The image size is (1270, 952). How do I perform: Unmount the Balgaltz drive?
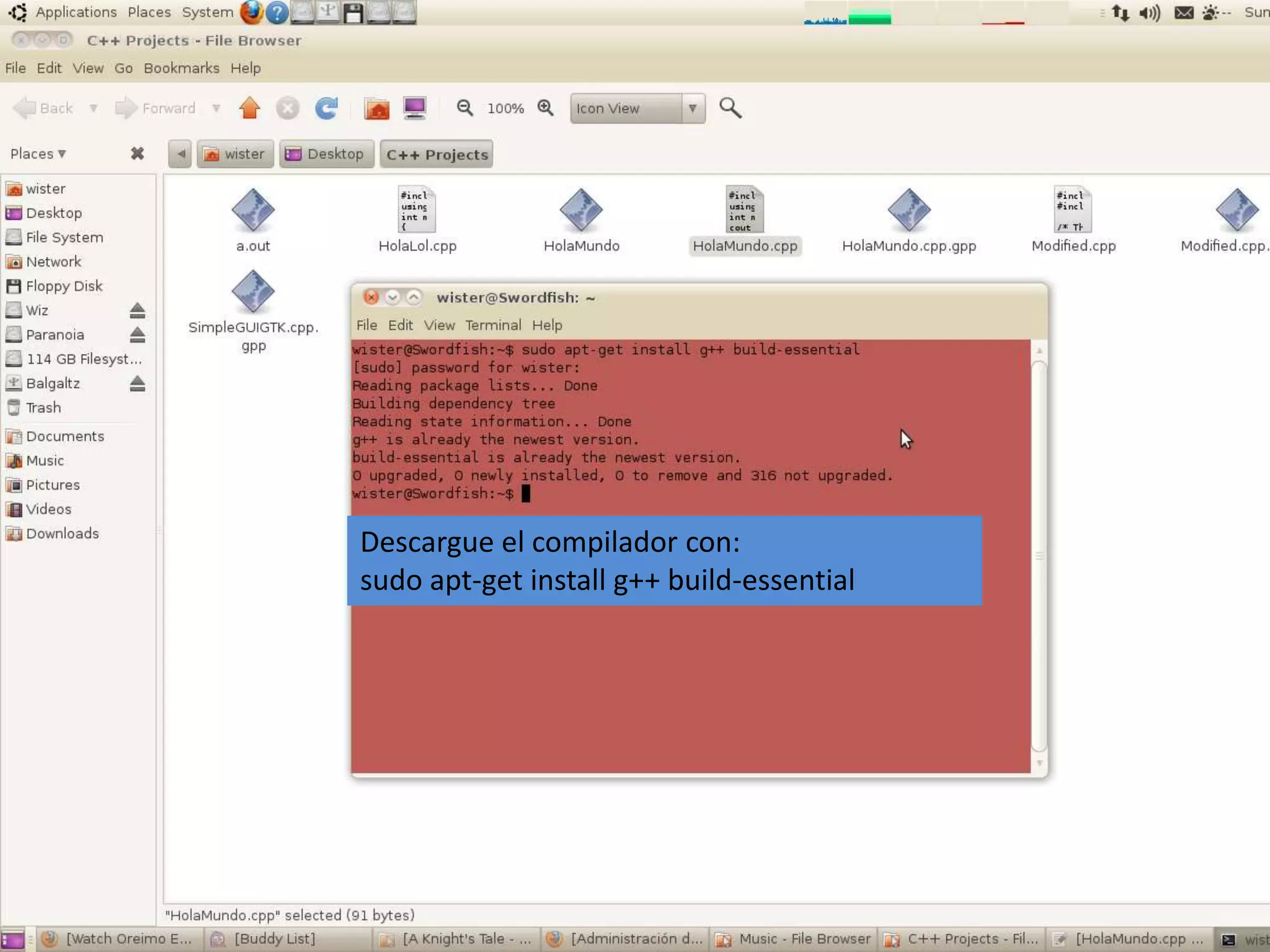coord(137,384)
